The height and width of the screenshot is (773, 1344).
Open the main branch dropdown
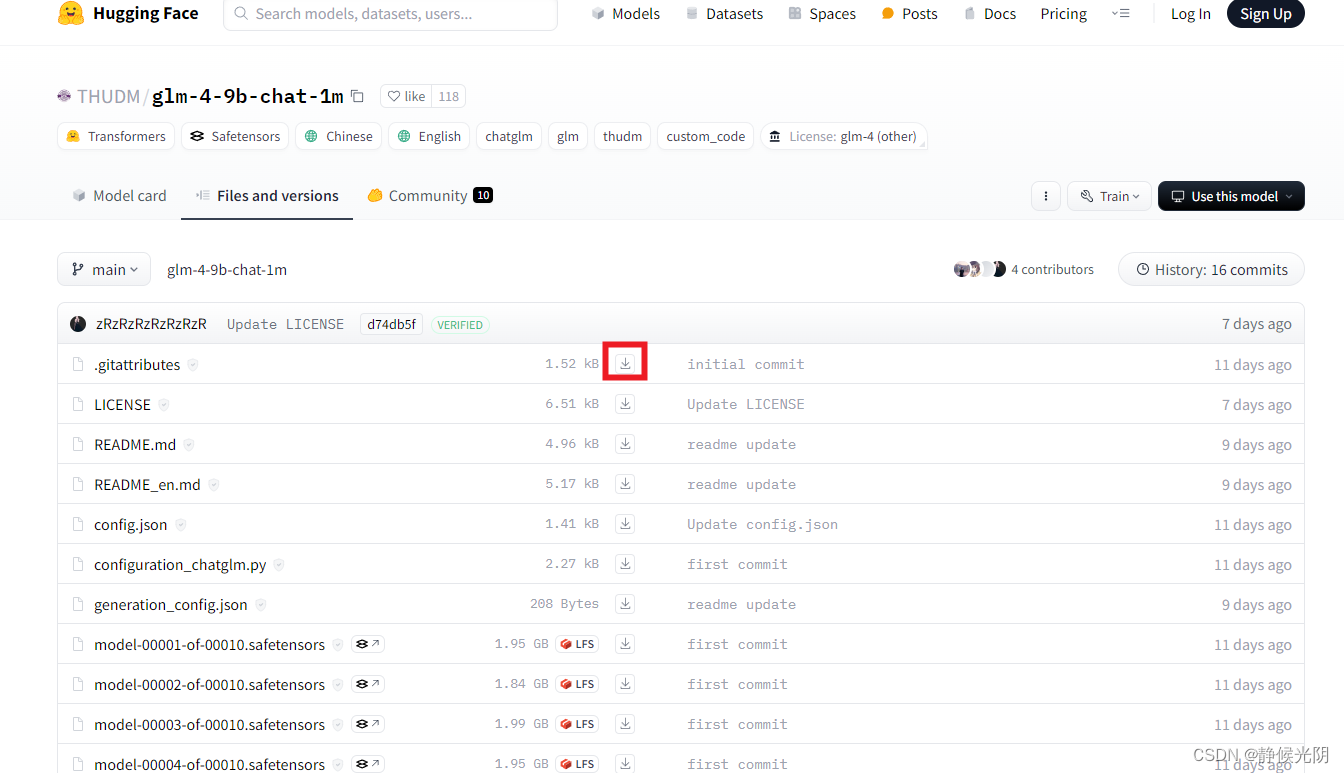pyautogui.click(x=104, y=269)
